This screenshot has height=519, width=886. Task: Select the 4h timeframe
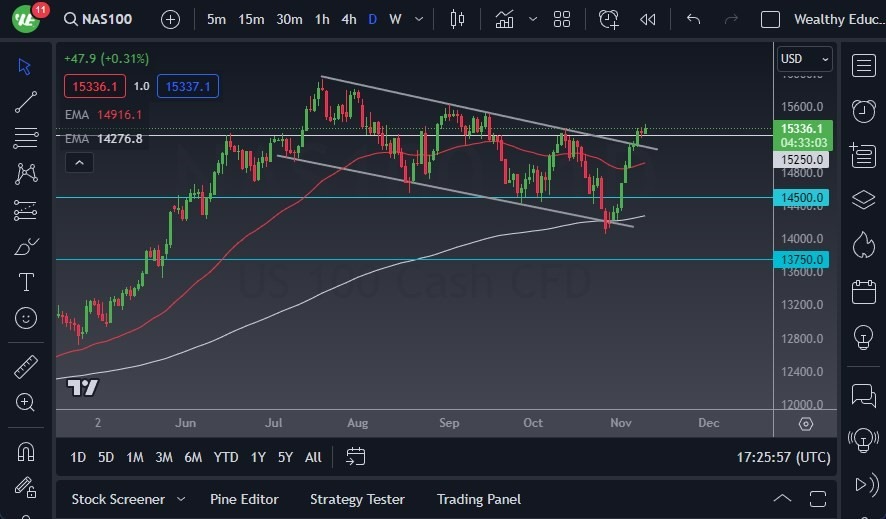pyautogui.click(x=349, y=19)
